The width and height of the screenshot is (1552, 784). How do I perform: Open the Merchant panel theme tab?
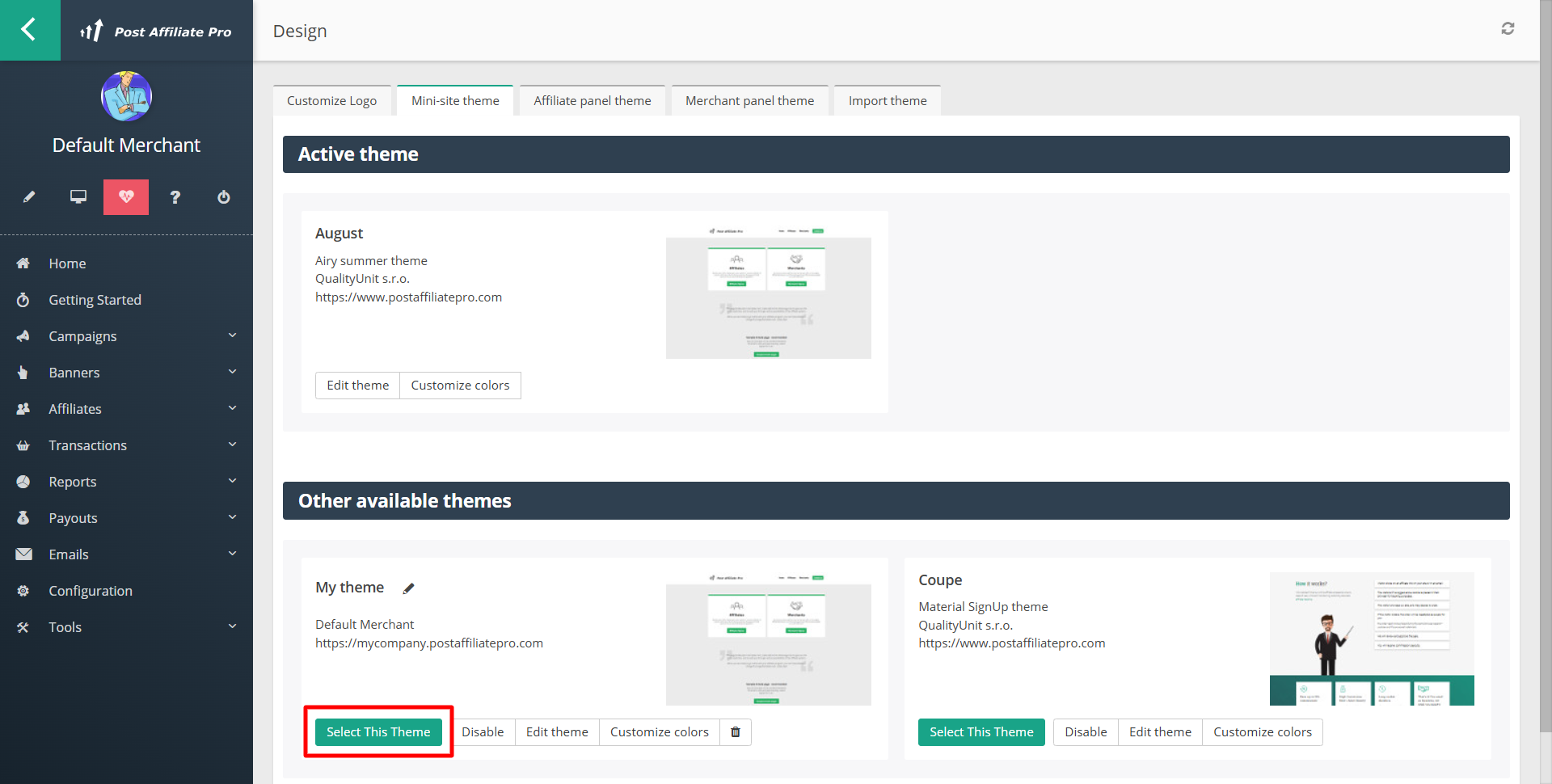click(750, 100)
